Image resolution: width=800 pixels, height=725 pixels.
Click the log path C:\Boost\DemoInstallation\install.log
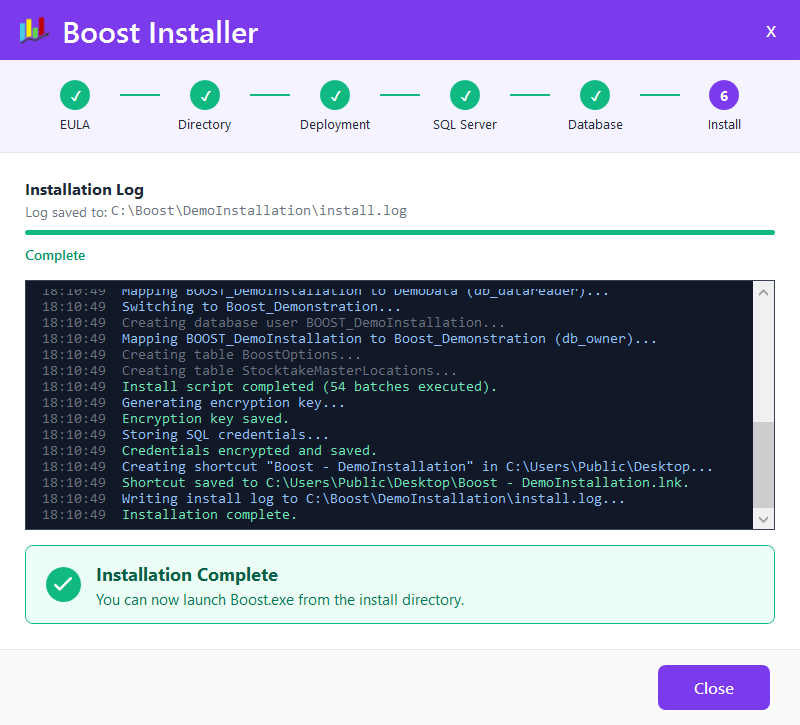pyautogui.click(x=259, y=211)
